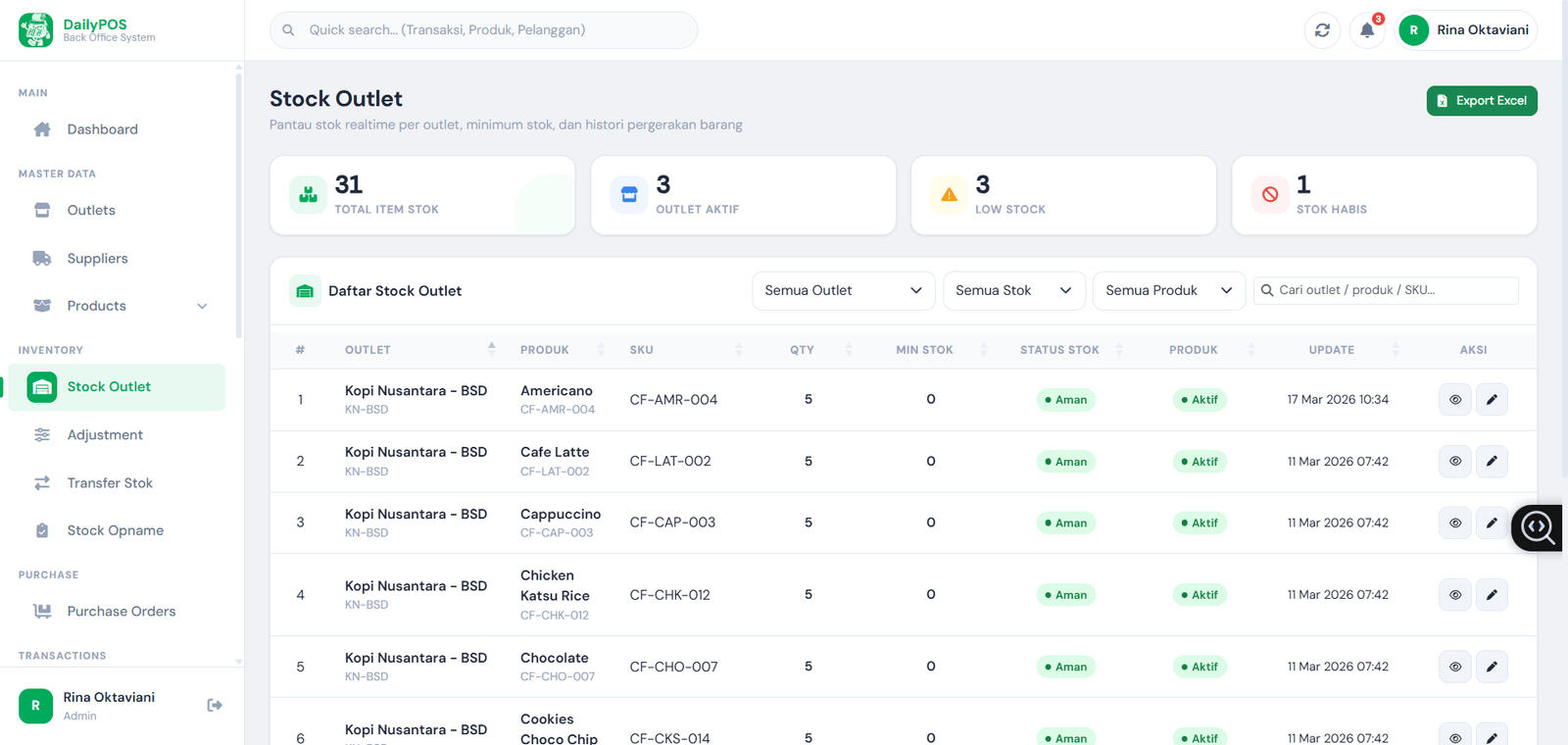Click the Aktif badge in Cafe Latte row

(1200, 462)
